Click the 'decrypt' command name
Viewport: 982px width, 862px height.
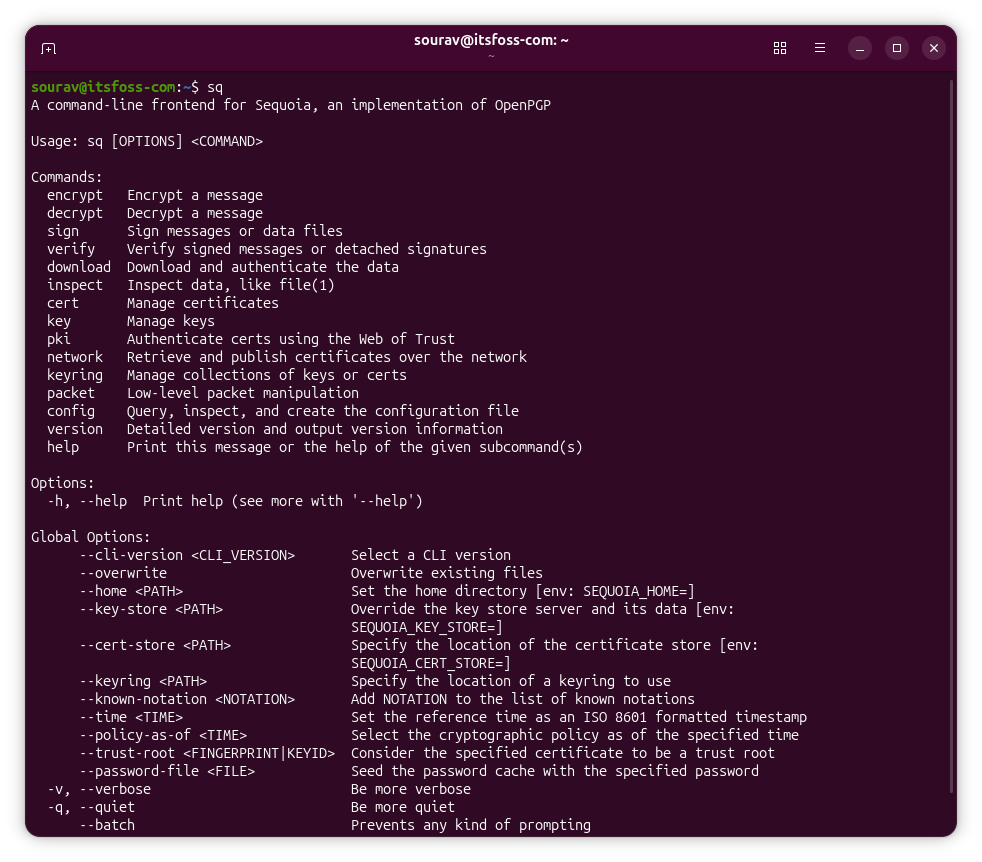click(x=75, y=214)
